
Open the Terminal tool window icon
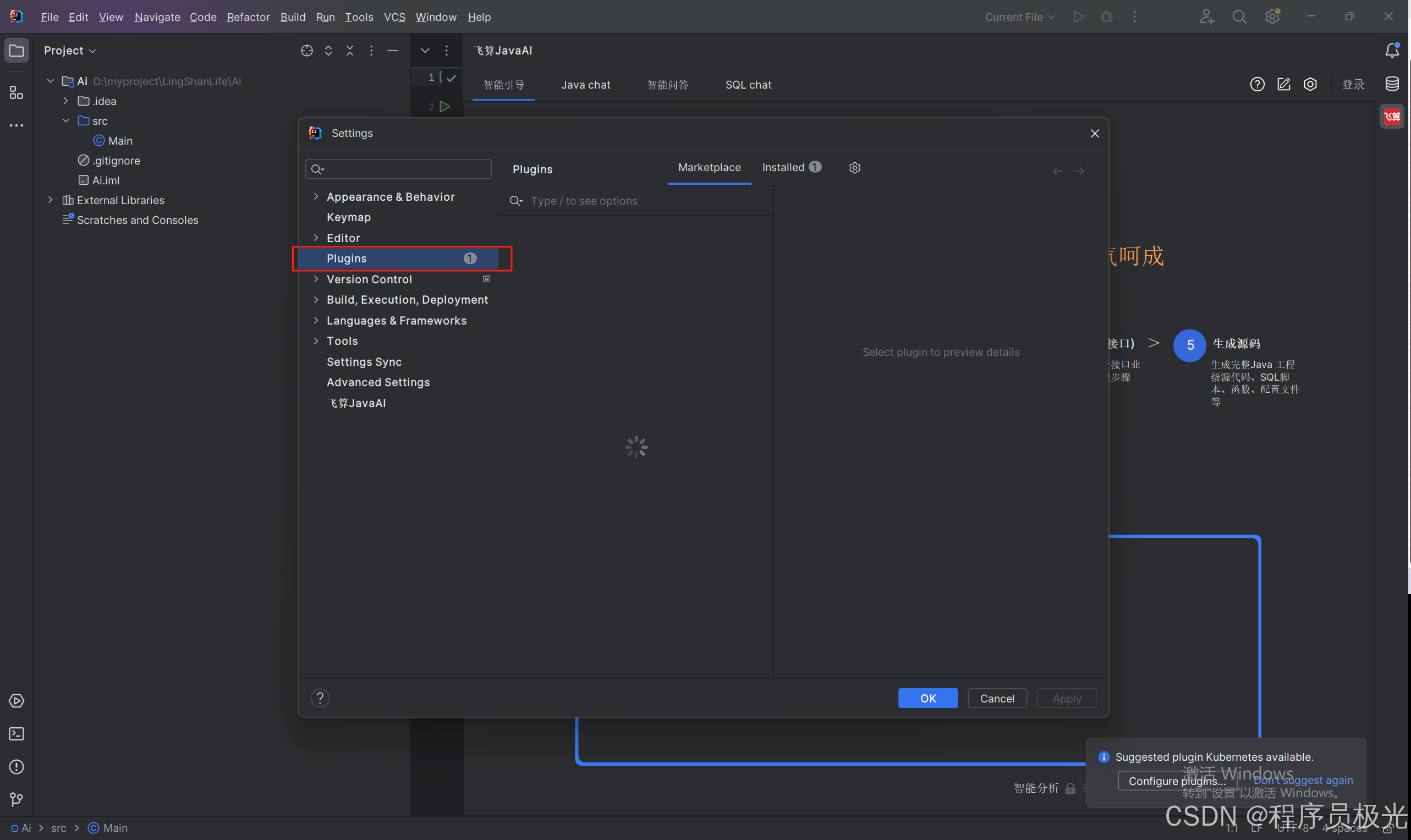[x=17, y=734]
